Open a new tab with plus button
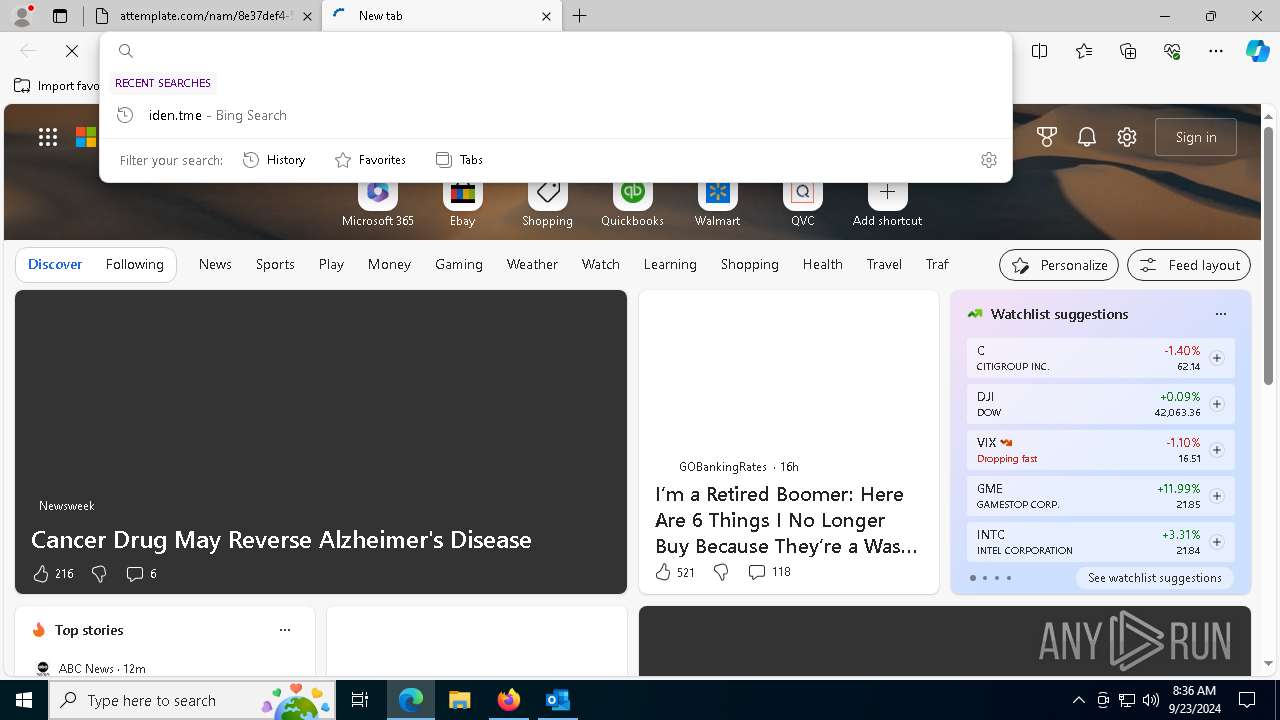 coord(580,16)
